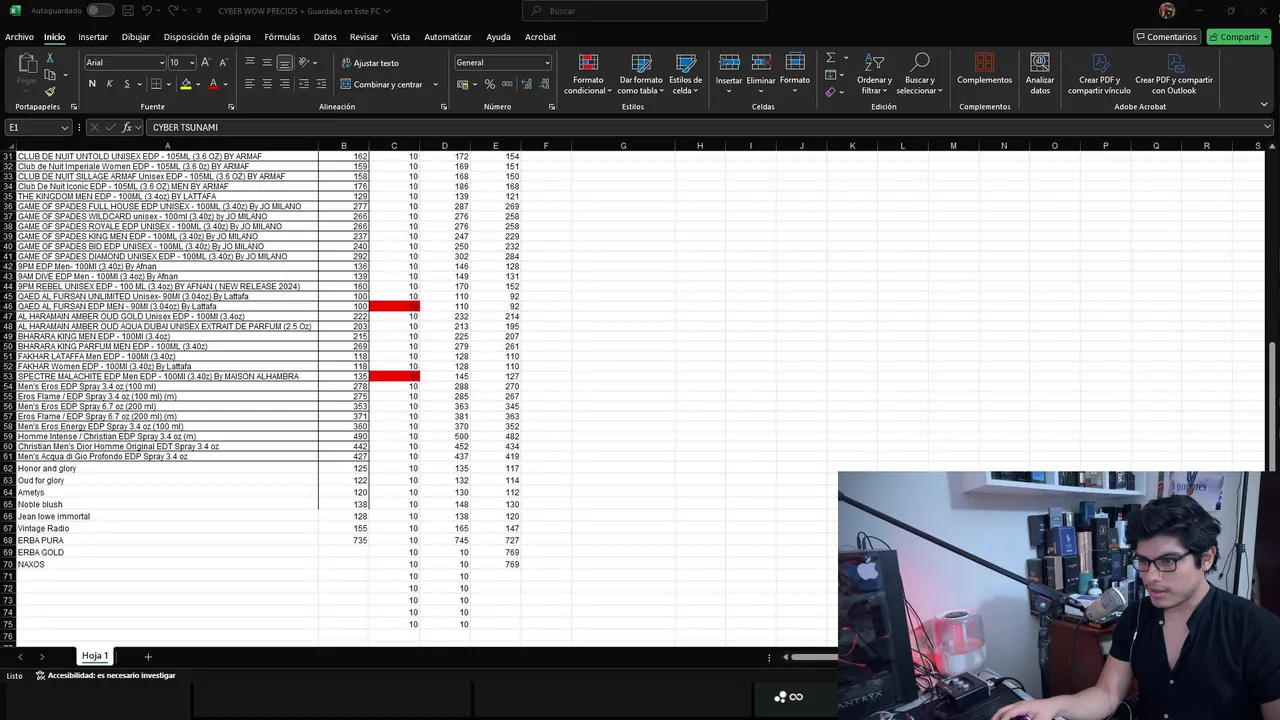Screen dimensions: 1280x720
Task: Click the Fill down icon
Action: (x=830, y=75)
